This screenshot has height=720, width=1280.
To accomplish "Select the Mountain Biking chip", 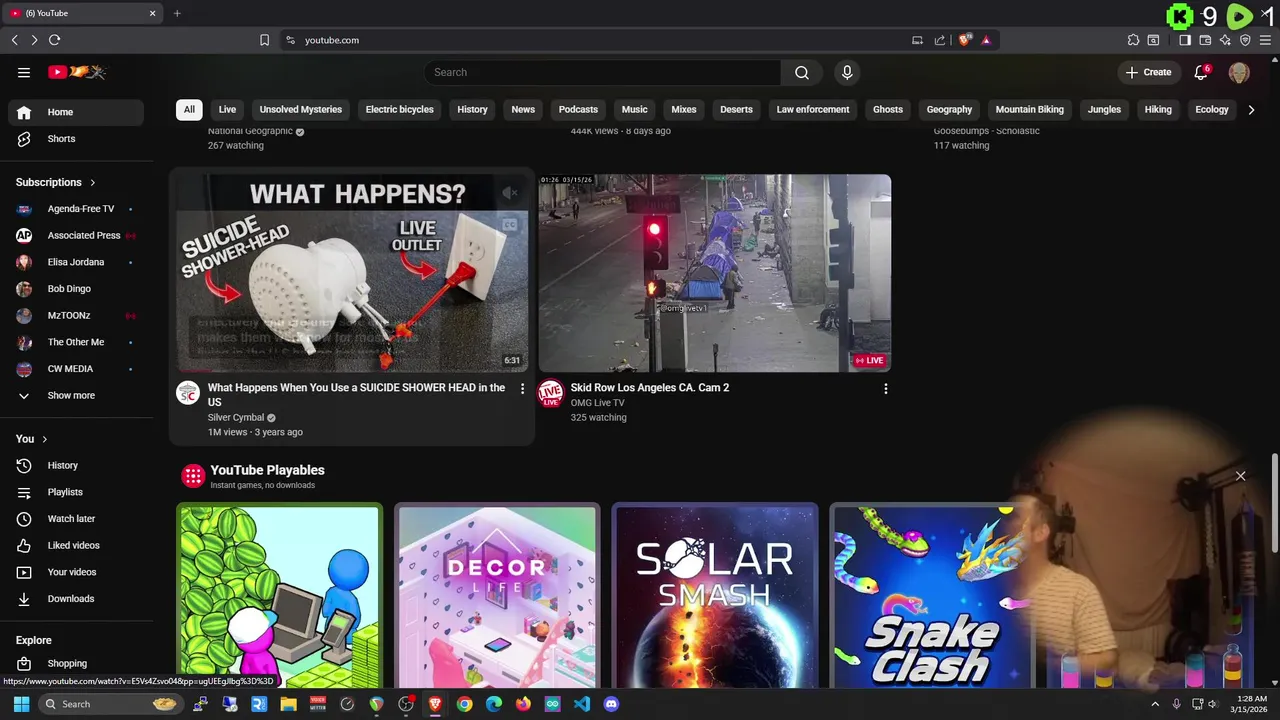I will 1029,110.
